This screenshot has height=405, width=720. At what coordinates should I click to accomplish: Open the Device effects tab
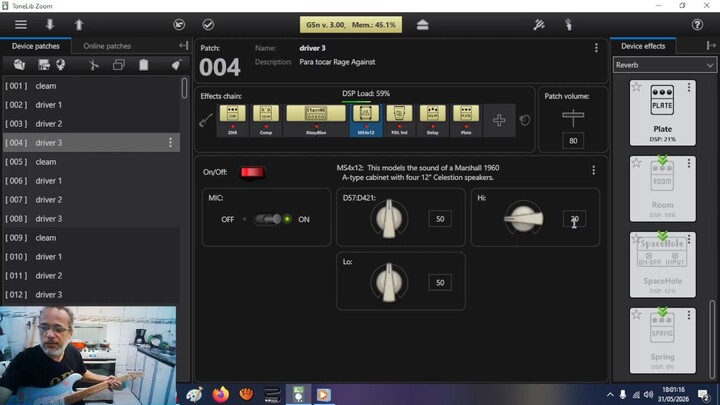pos(643,46)
